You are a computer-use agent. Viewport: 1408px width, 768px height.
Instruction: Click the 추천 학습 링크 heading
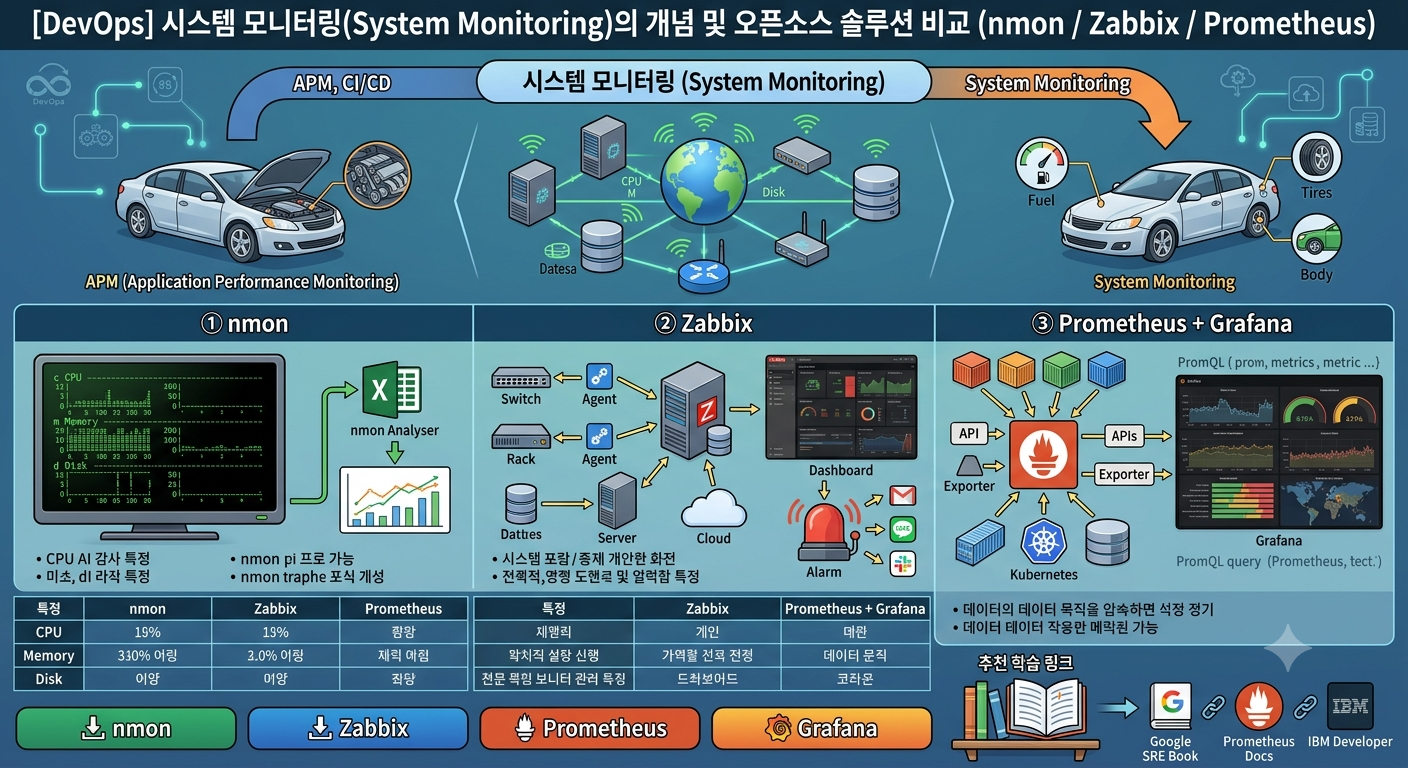click(x=1025, y=662)
